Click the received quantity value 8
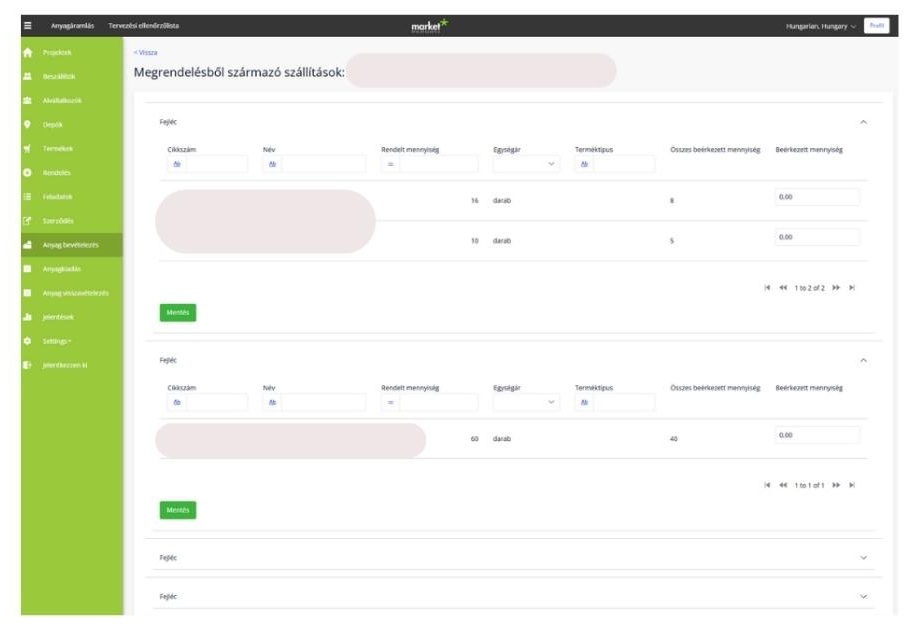The height and width of the screenshot is (628, 923). [x=672, y=201]
